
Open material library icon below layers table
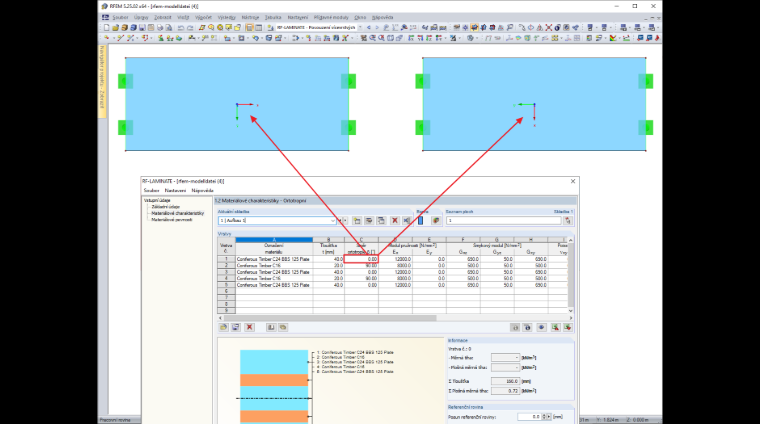pyautogui.click(x=223, y=328)
